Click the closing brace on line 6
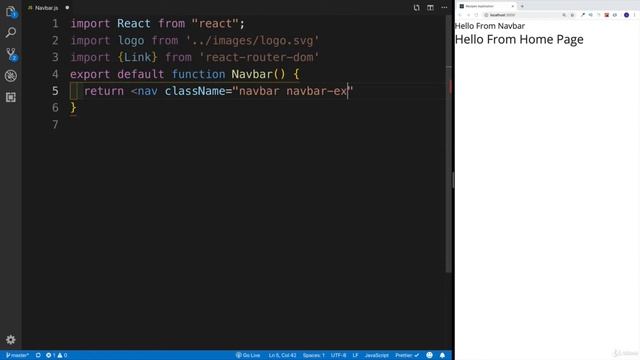Screen dimensions: 640x360 click(73, 108)
